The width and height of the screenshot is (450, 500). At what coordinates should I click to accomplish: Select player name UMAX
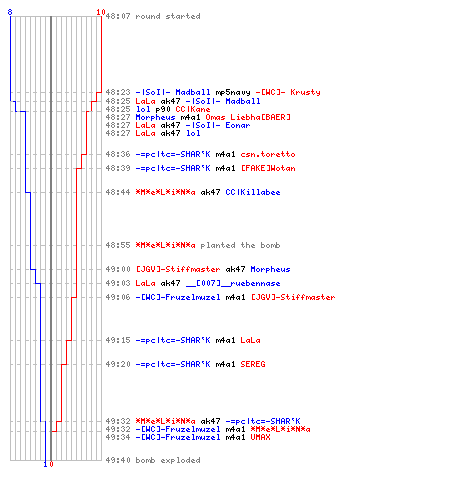click(260, 437)
